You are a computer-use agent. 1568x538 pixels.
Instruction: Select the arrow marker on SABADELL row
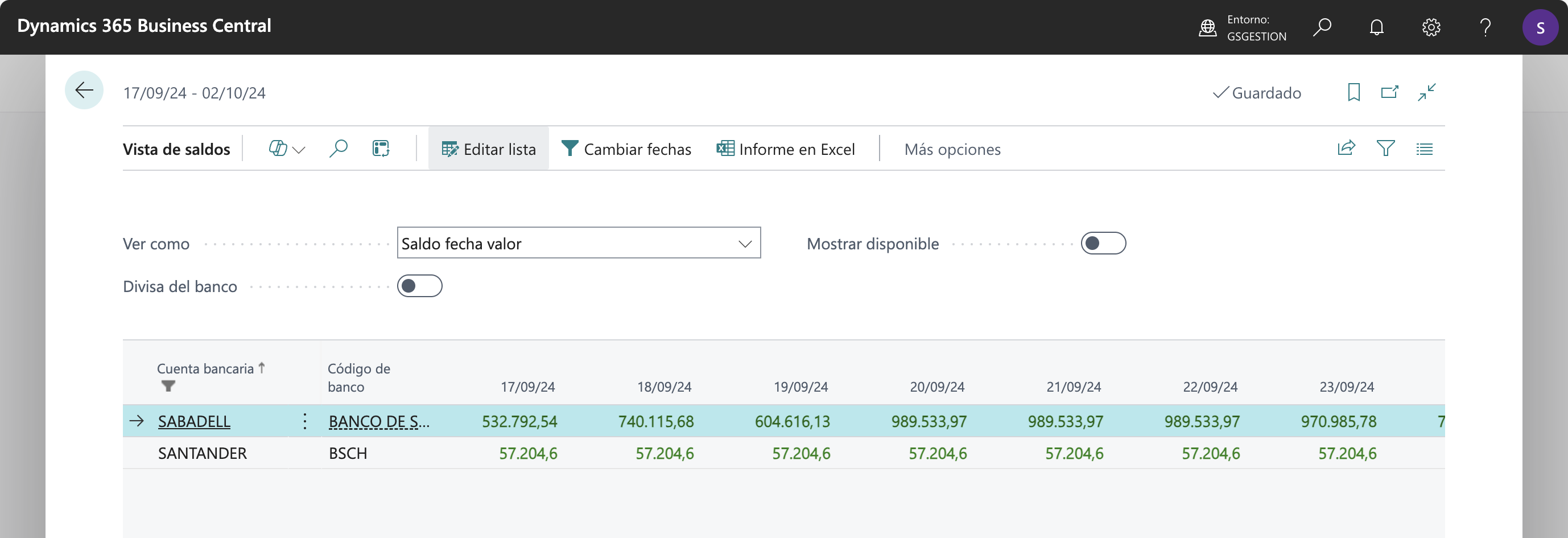[137, 420]
